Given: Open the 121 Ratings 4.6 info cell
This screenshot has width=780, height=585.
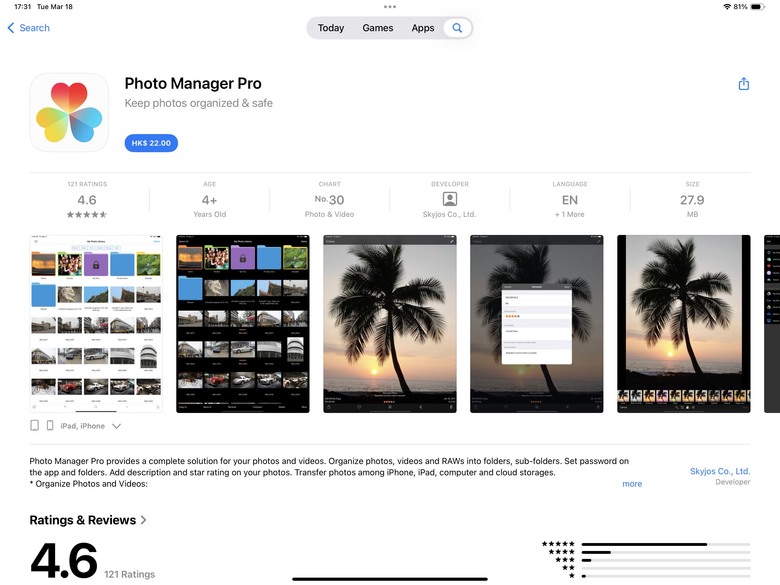Looking at the screenshot, I should 87,199.
